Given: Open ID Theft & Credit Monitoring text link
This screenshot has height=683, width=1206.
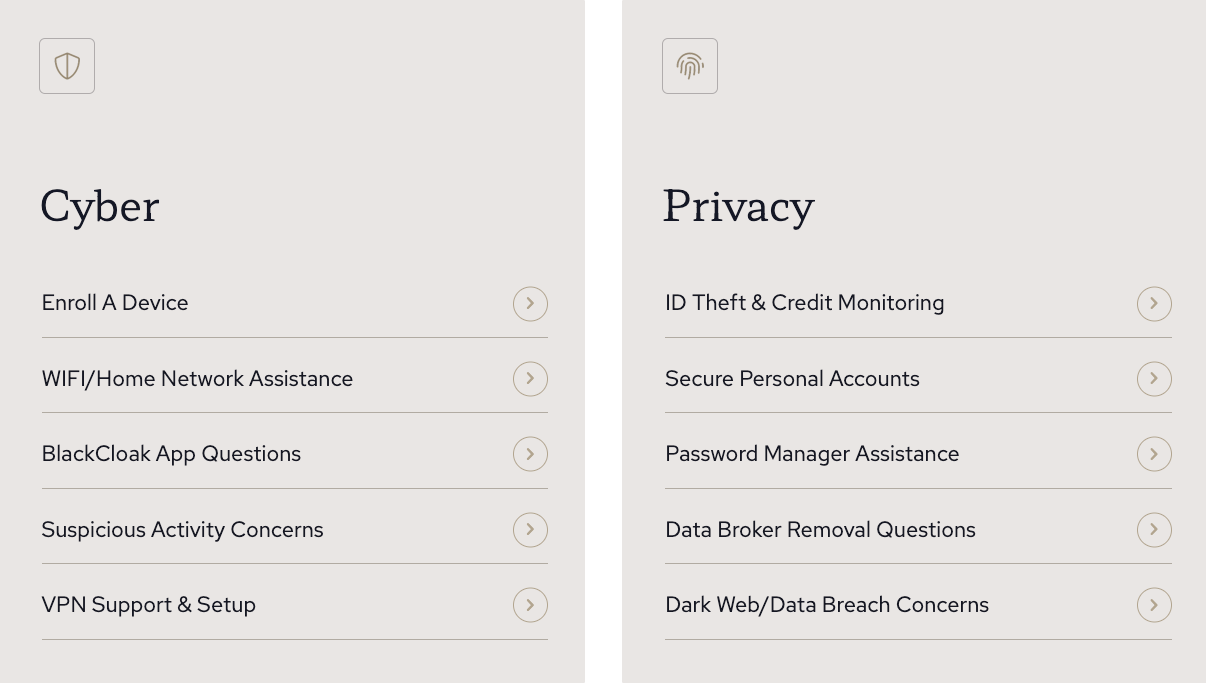Looking at the screenshot, I should pyautogui.click(x=804, y=303).
